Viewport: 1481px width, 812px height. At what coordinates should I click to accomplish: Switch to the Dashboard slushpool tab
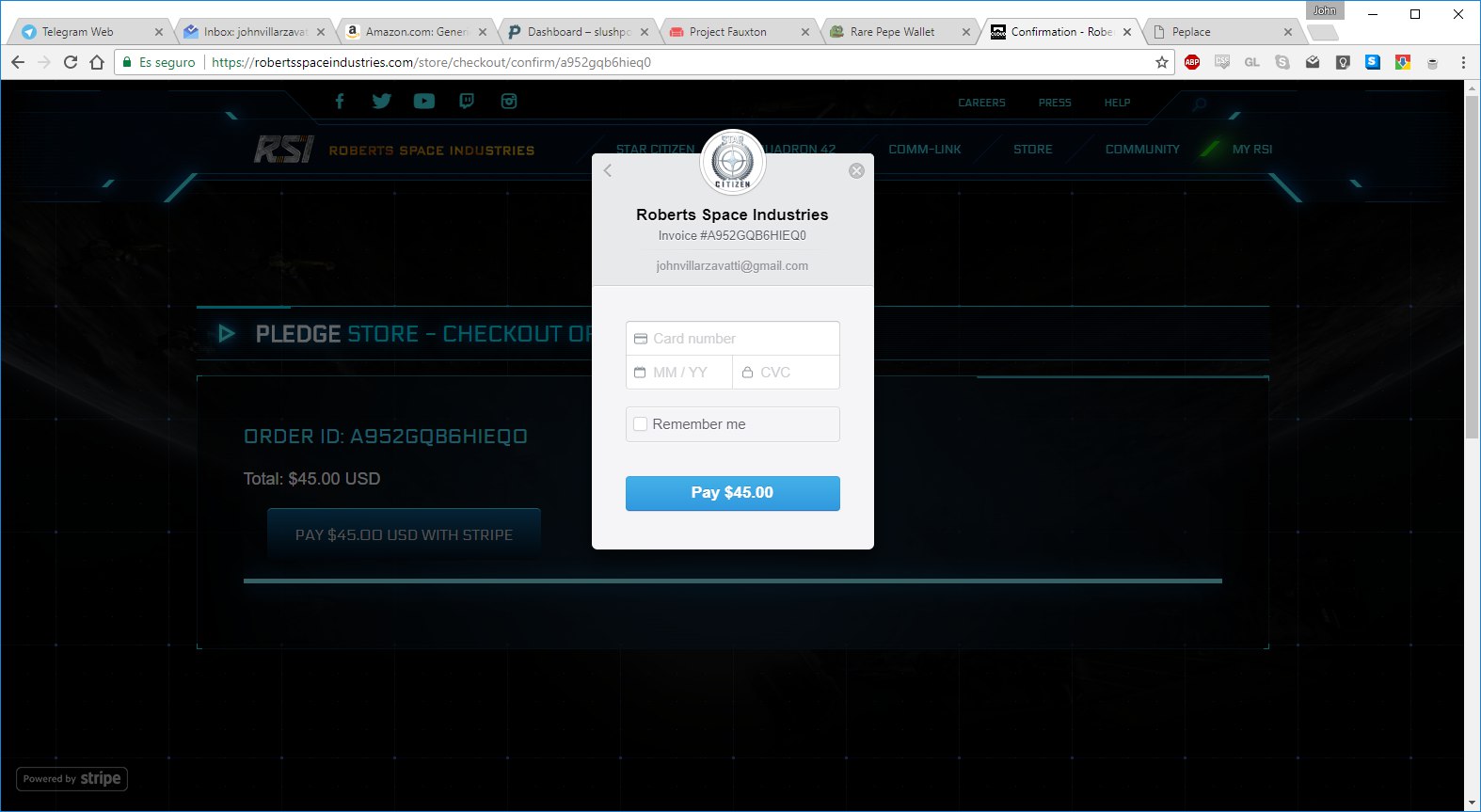click(579, 32)
